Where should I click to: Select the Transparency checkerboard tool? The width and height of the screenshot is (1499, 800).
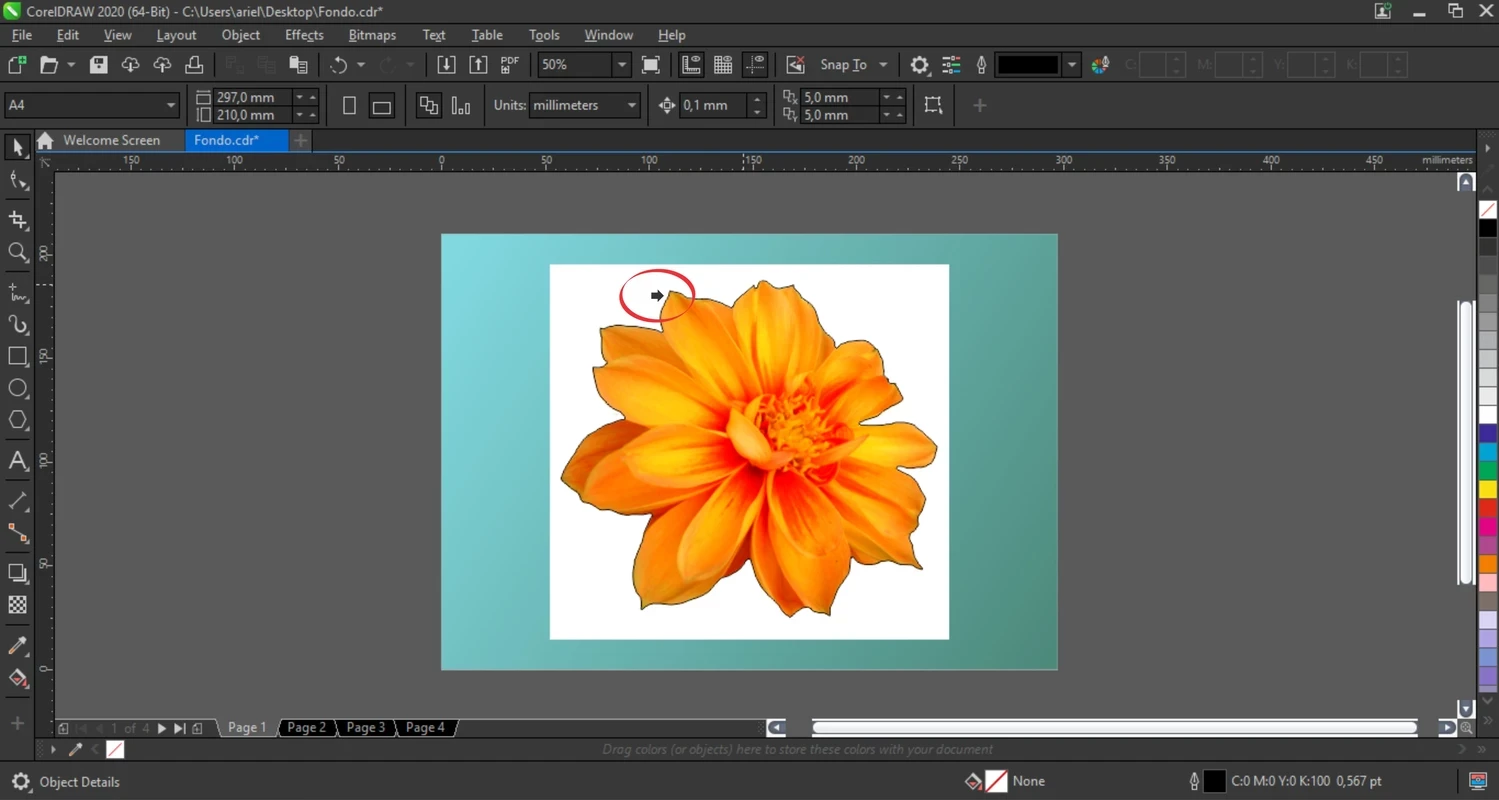click(18, 605)
